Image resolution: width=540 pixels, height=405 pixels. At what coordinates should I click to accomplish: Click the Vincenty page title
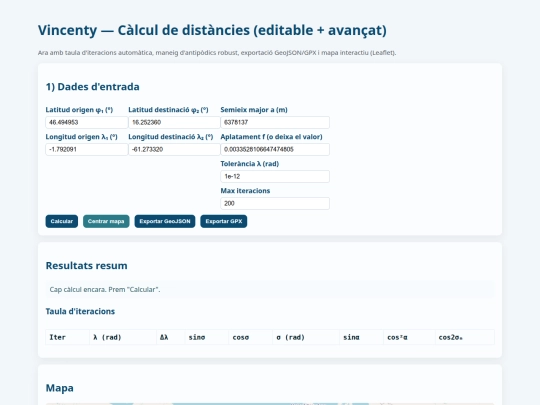coord(212,30)
